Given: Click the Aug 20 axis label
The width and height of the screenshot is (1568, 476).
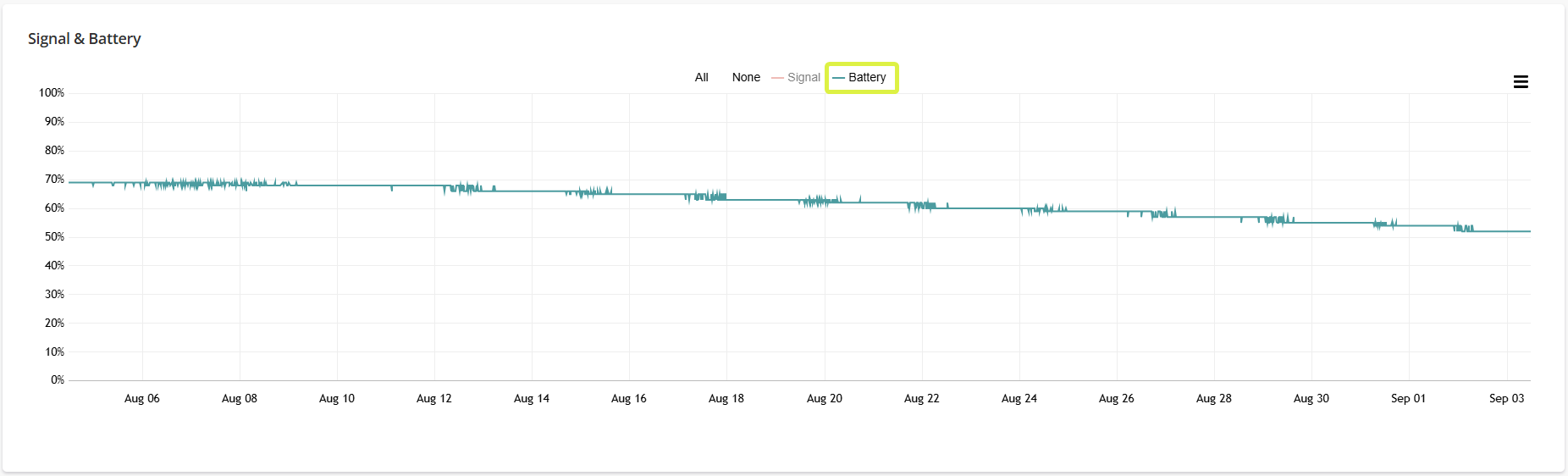Looking at the screenshot, I should pos(825,398).
